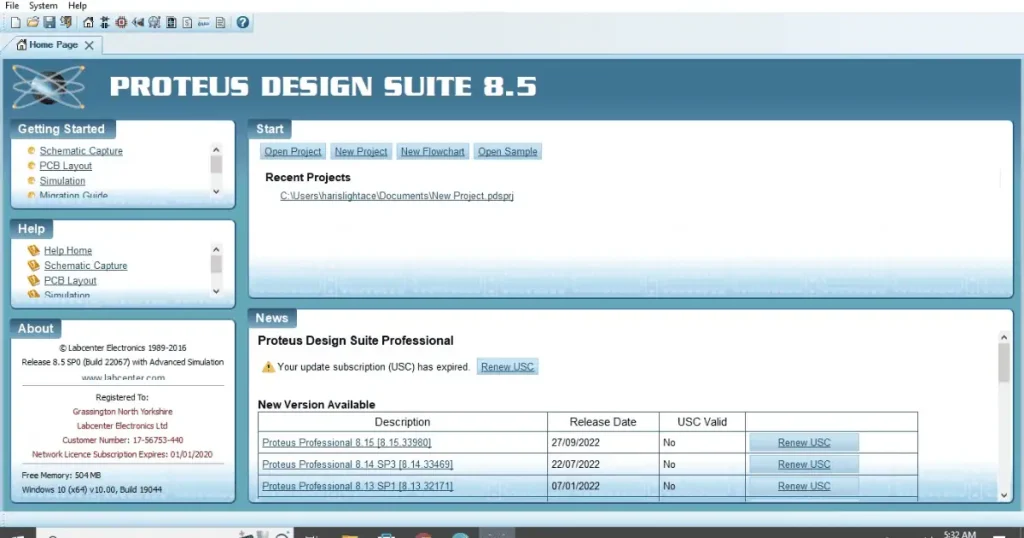Click Renew USC in the 8.13 SP1 row
The height and width of the screenshot is (538, 1024).
pyautogui.click(x=804, y=486)
